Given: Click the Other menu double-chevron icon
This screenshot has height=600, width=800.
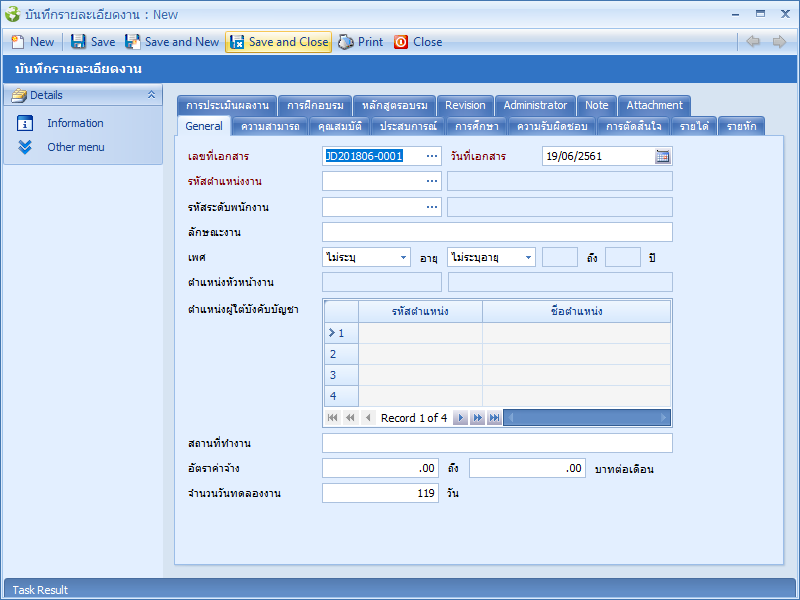Looking at the screenshot, I should click(25, 147).
